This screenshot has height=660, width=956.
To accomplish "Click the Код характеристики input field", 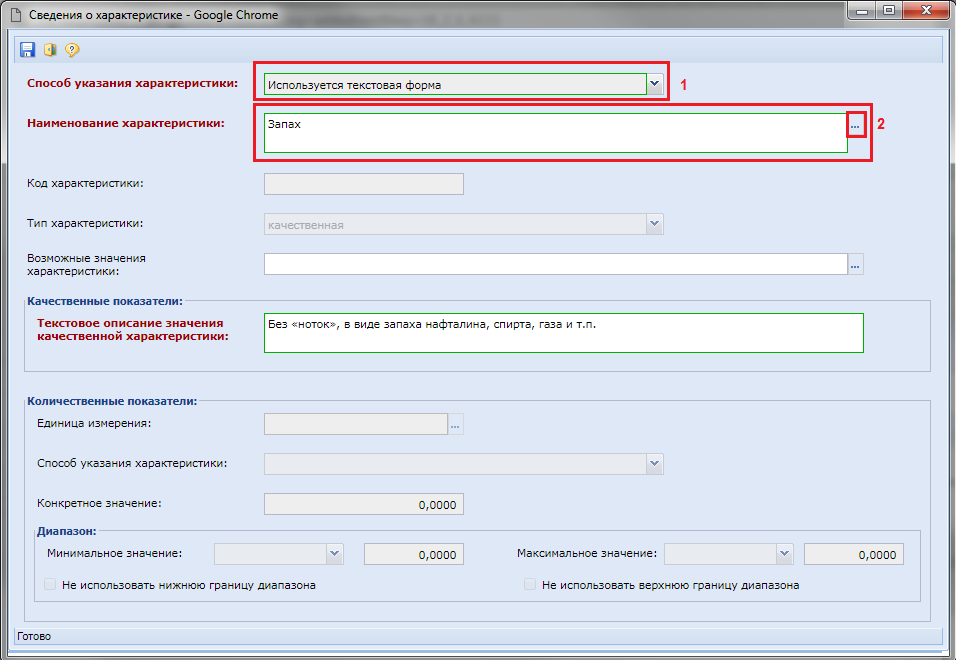I will pyautogui.click(x=363, y=184).
